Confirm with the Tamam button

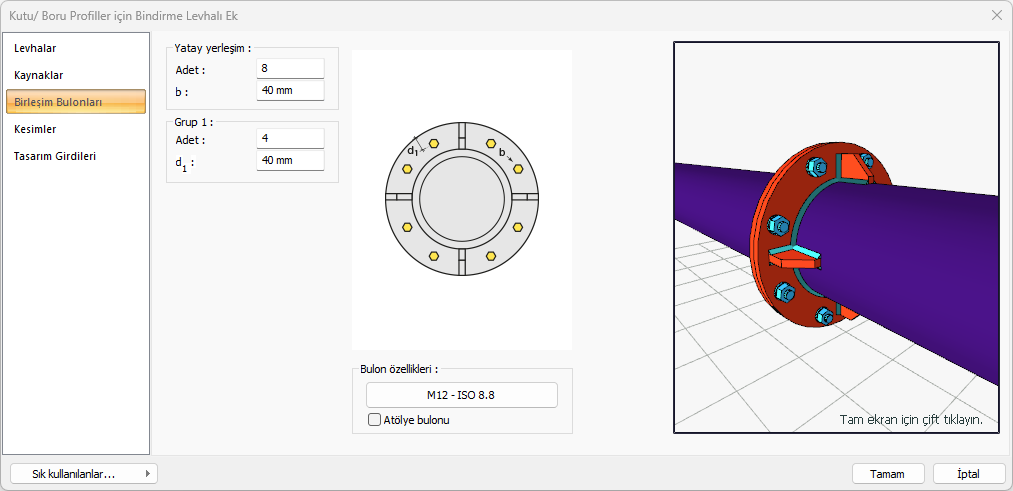(x=887, y=474)
